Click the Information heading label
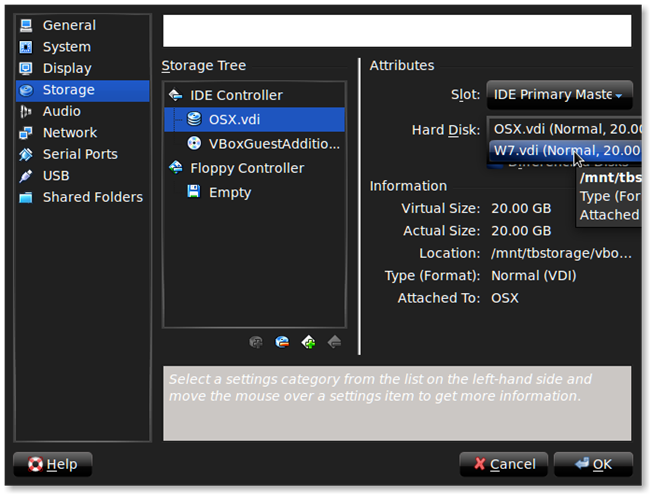This screenshot has width=650, height=494. pyautogui.click(x=408, y=186)
